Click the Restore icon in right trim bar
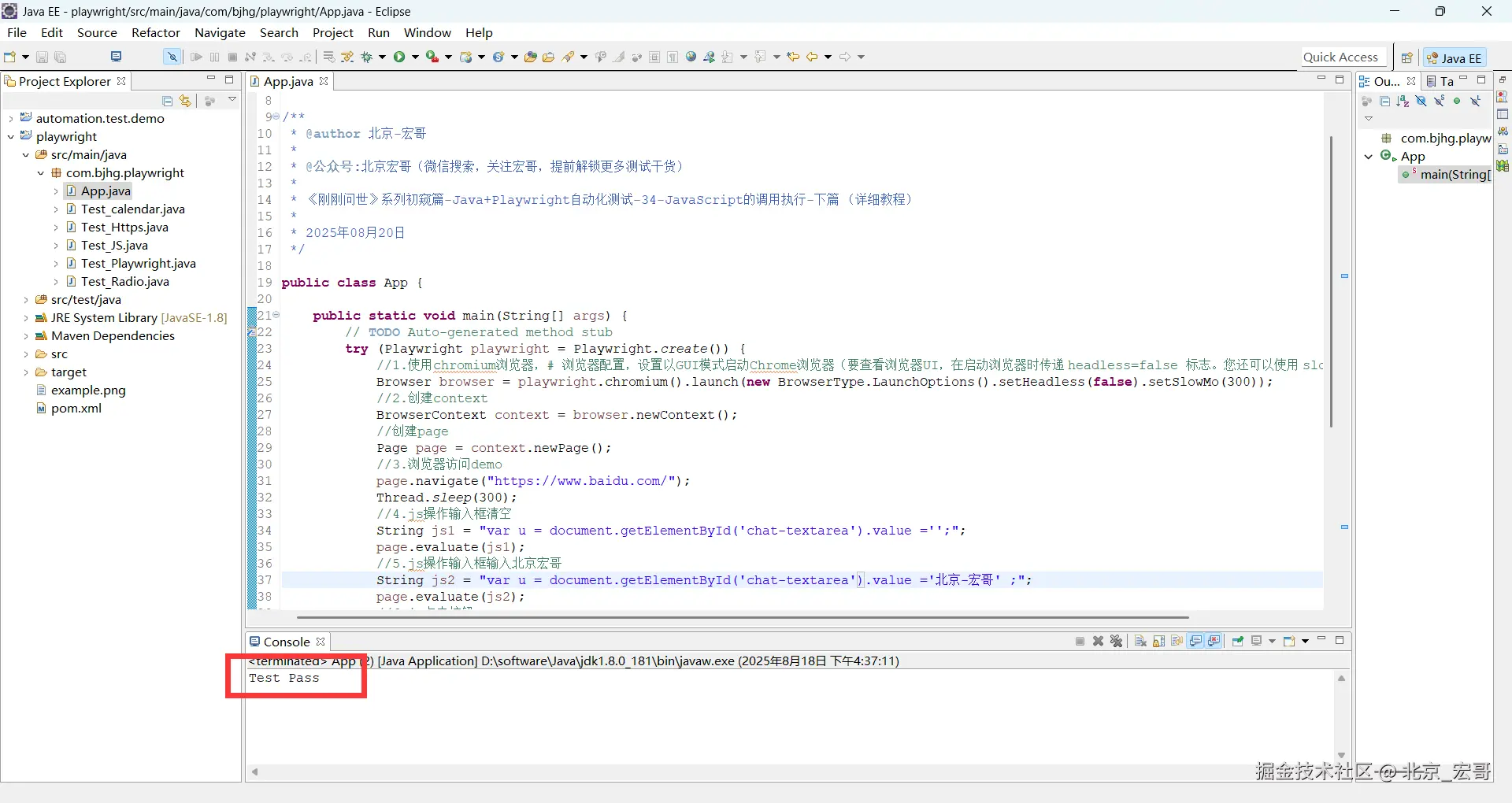Screen dimensions: 1512x803 click(x=1503, y=80)
